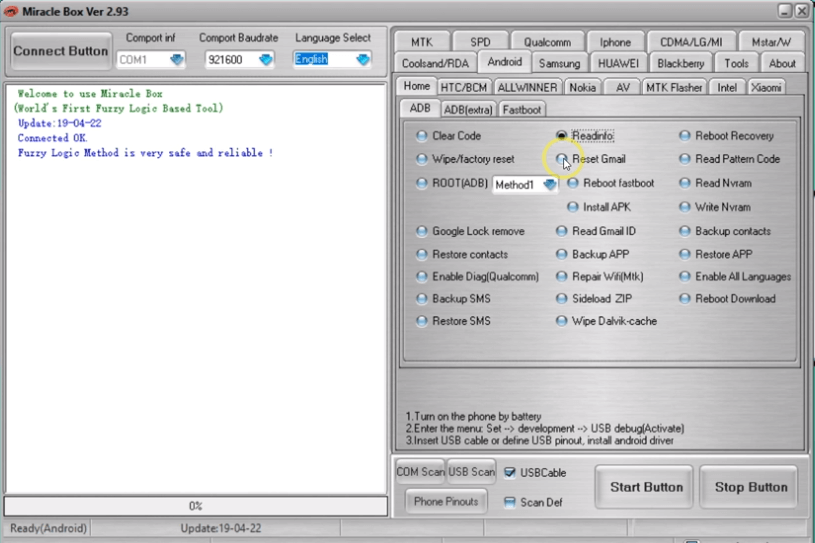Click the 'Connected OK.' log line
The image size is (815, 543).
point(52,138)
